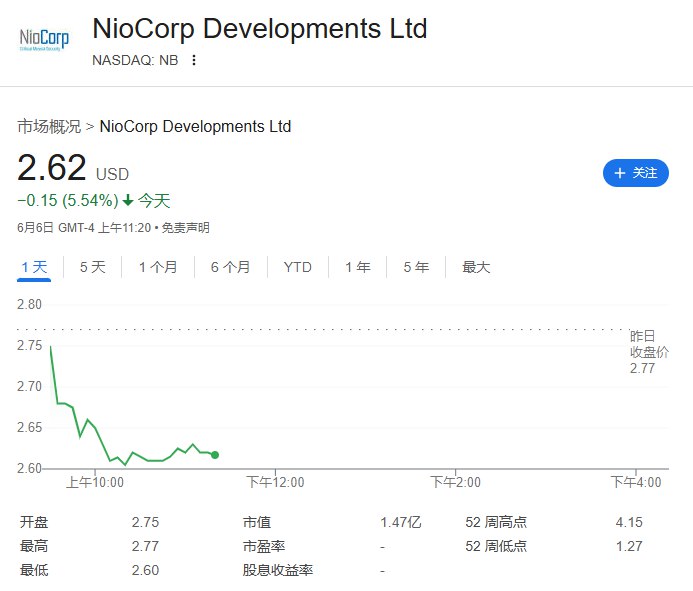The height and width of the screenshot is (591, 693).
Task: Click the NASDAQ: NB ticker text
Action: 135,60
